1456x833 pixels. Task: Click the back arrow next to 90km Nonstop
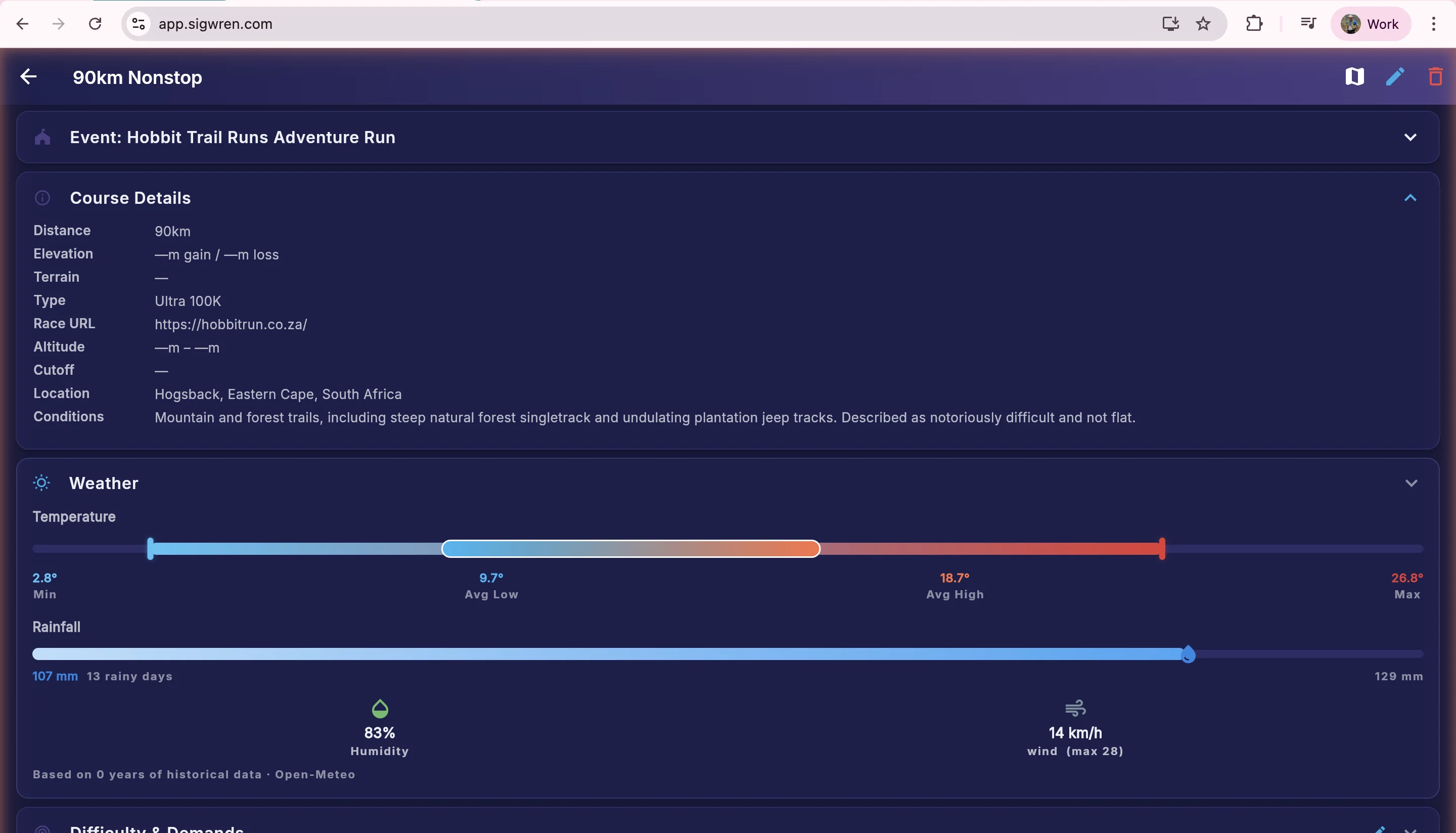[x=28, y=77]
